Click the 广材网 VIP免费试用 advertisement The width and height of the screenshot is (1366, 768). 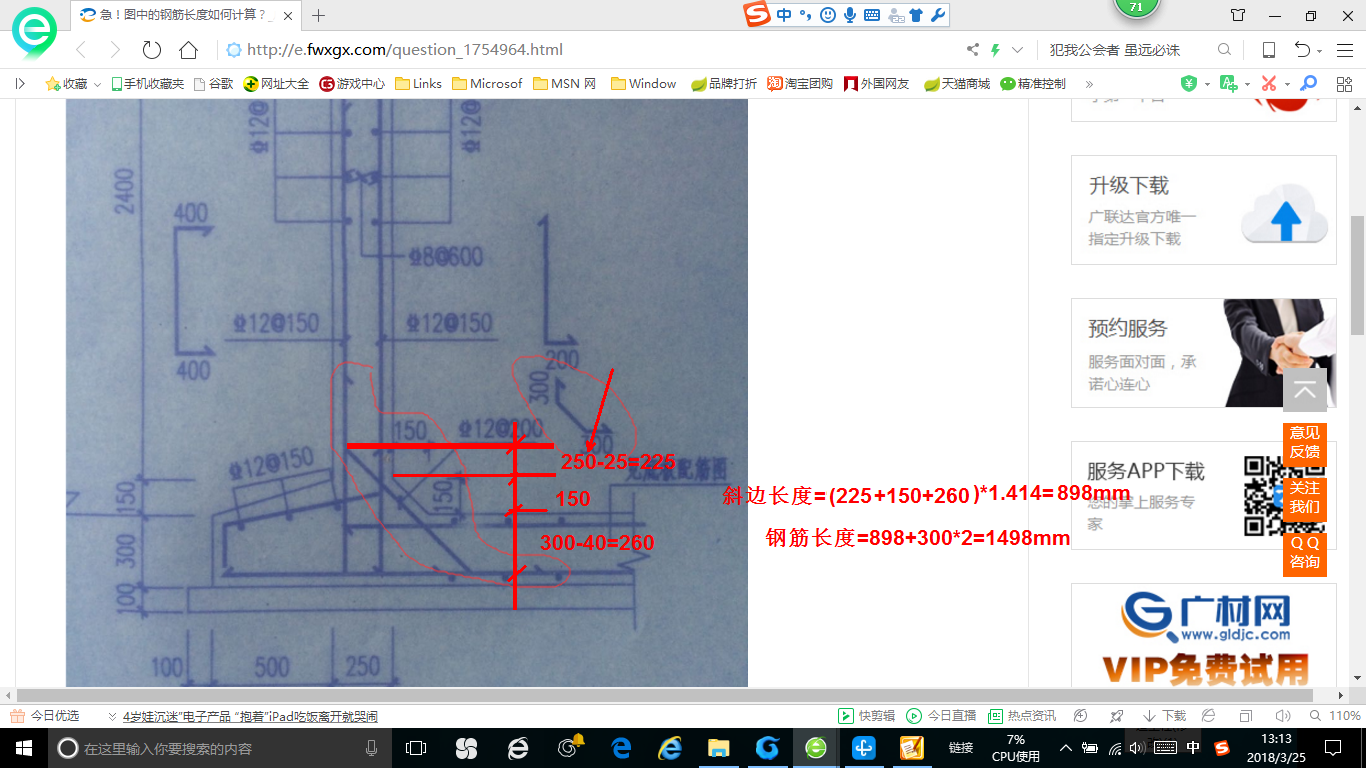tap(1204, 636)
